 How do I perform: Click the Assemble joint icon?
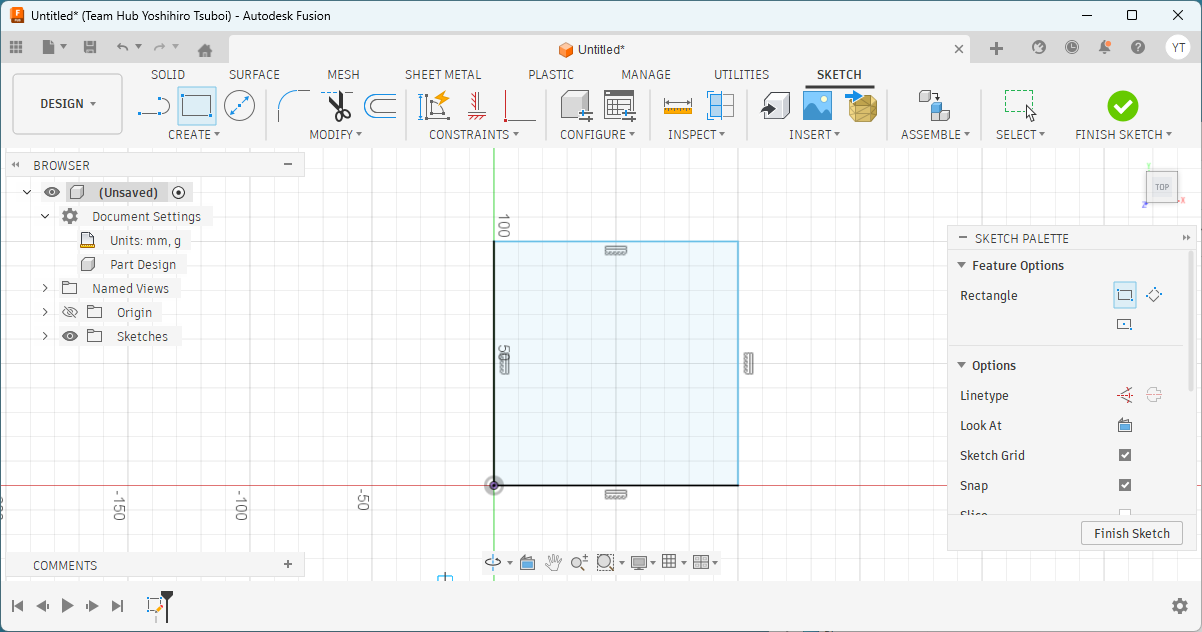pos(933,105)
